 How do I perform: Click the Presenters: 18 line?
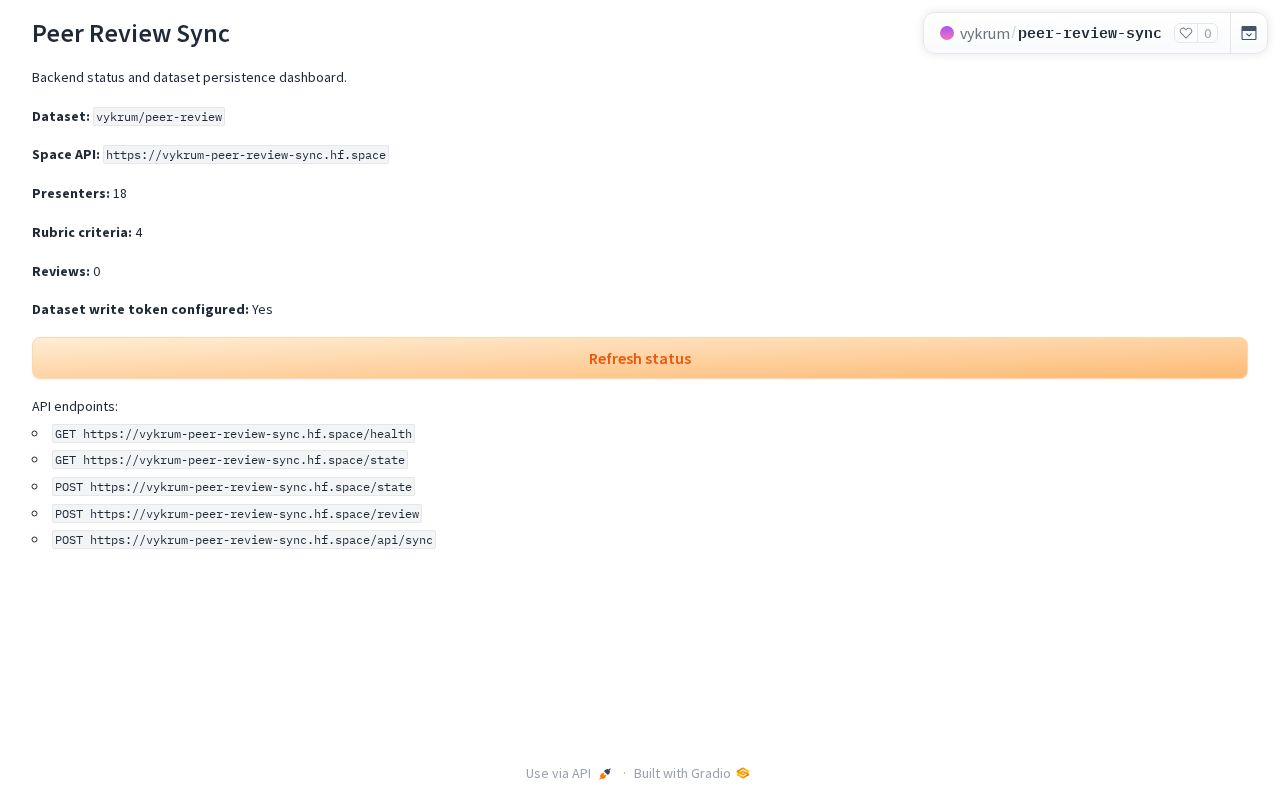coord(80,193)
